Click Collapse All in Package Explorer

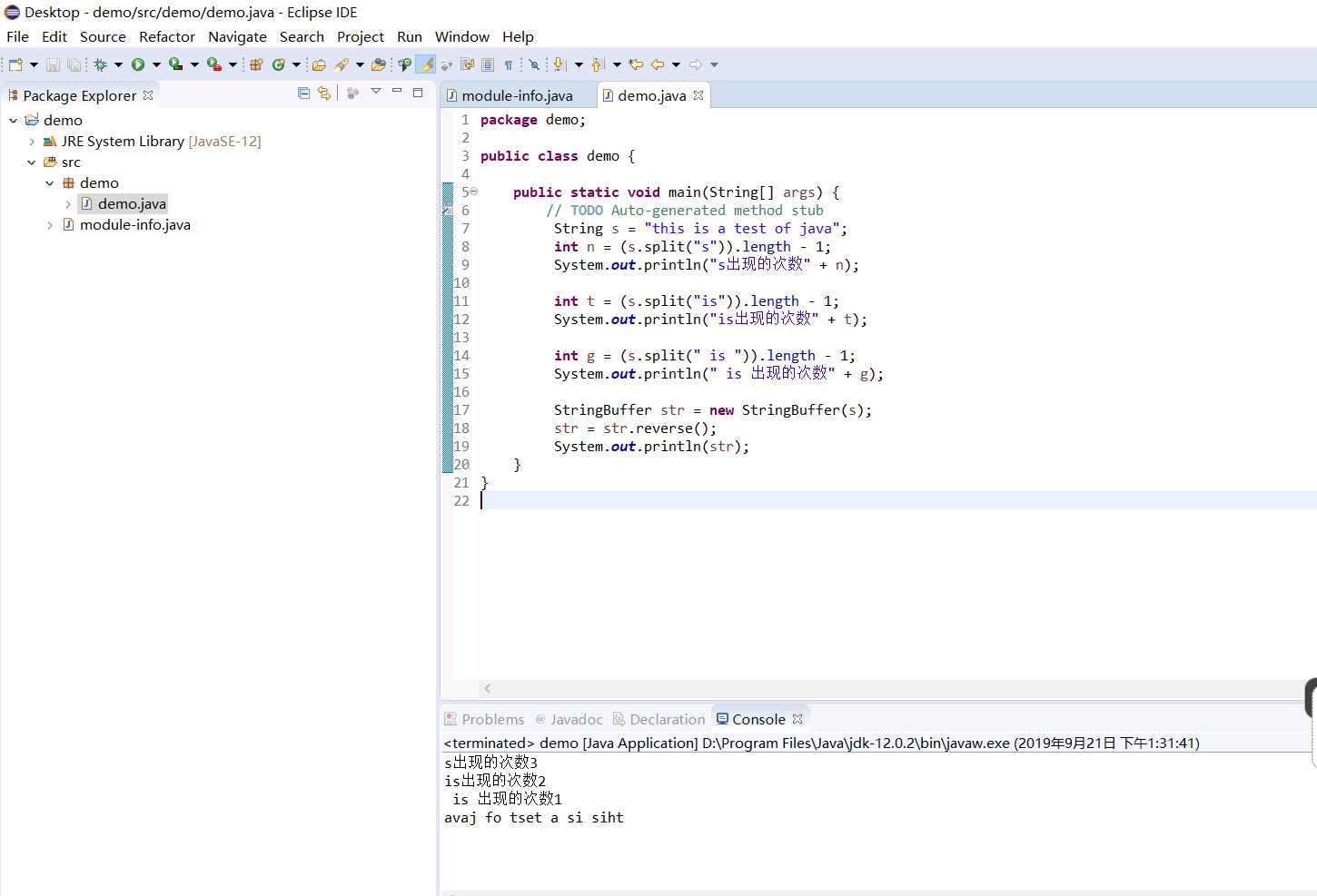pos(303,93)
